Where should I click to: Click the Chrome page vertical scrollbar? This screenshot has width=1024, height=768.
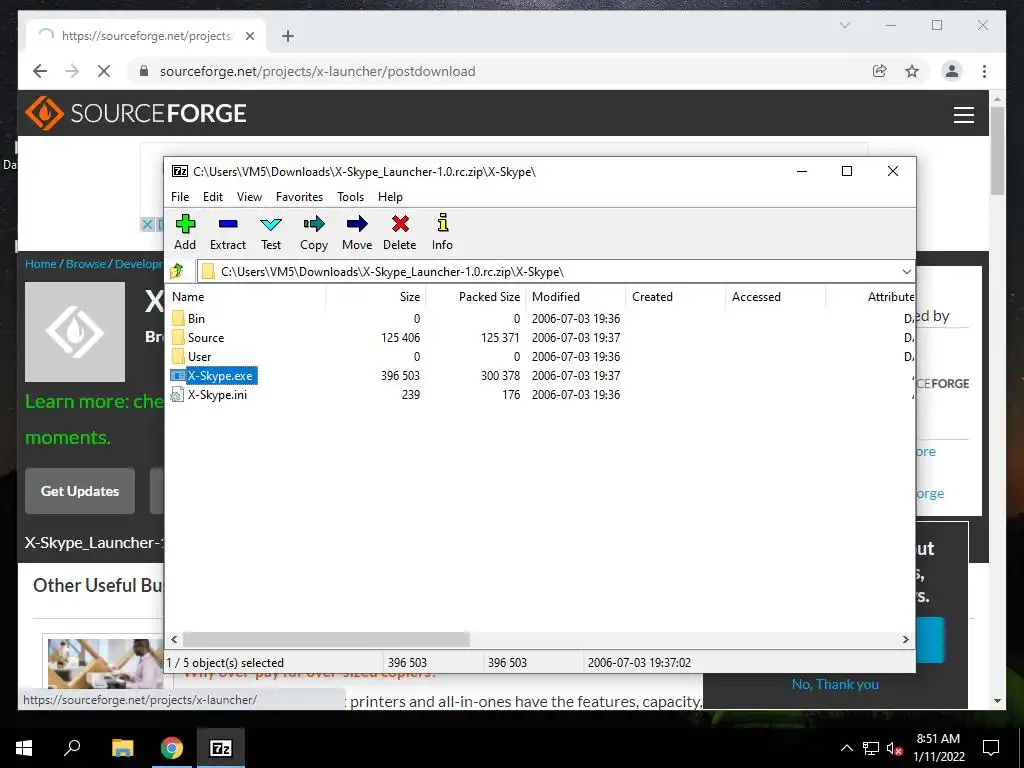(x=997, y=151)
